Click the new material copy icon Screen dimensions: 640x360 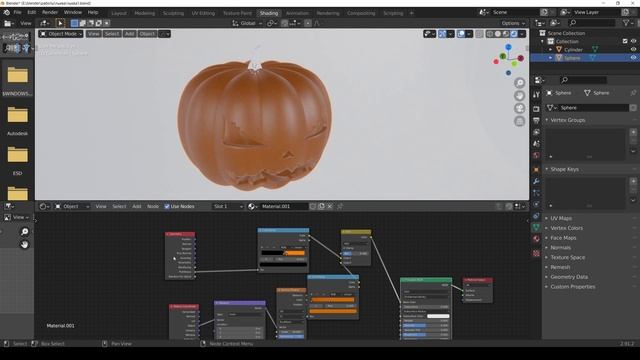(321, 206)
